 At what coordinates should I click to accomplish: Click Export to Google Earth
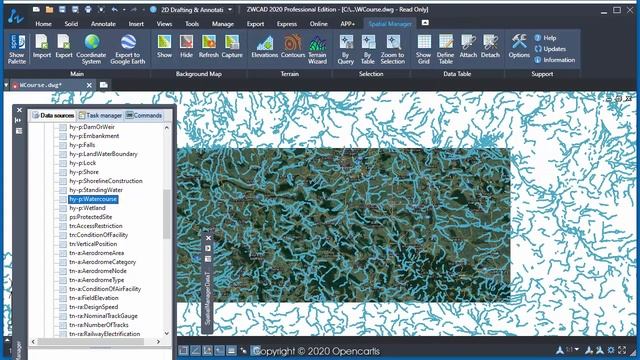pos(128,49)
